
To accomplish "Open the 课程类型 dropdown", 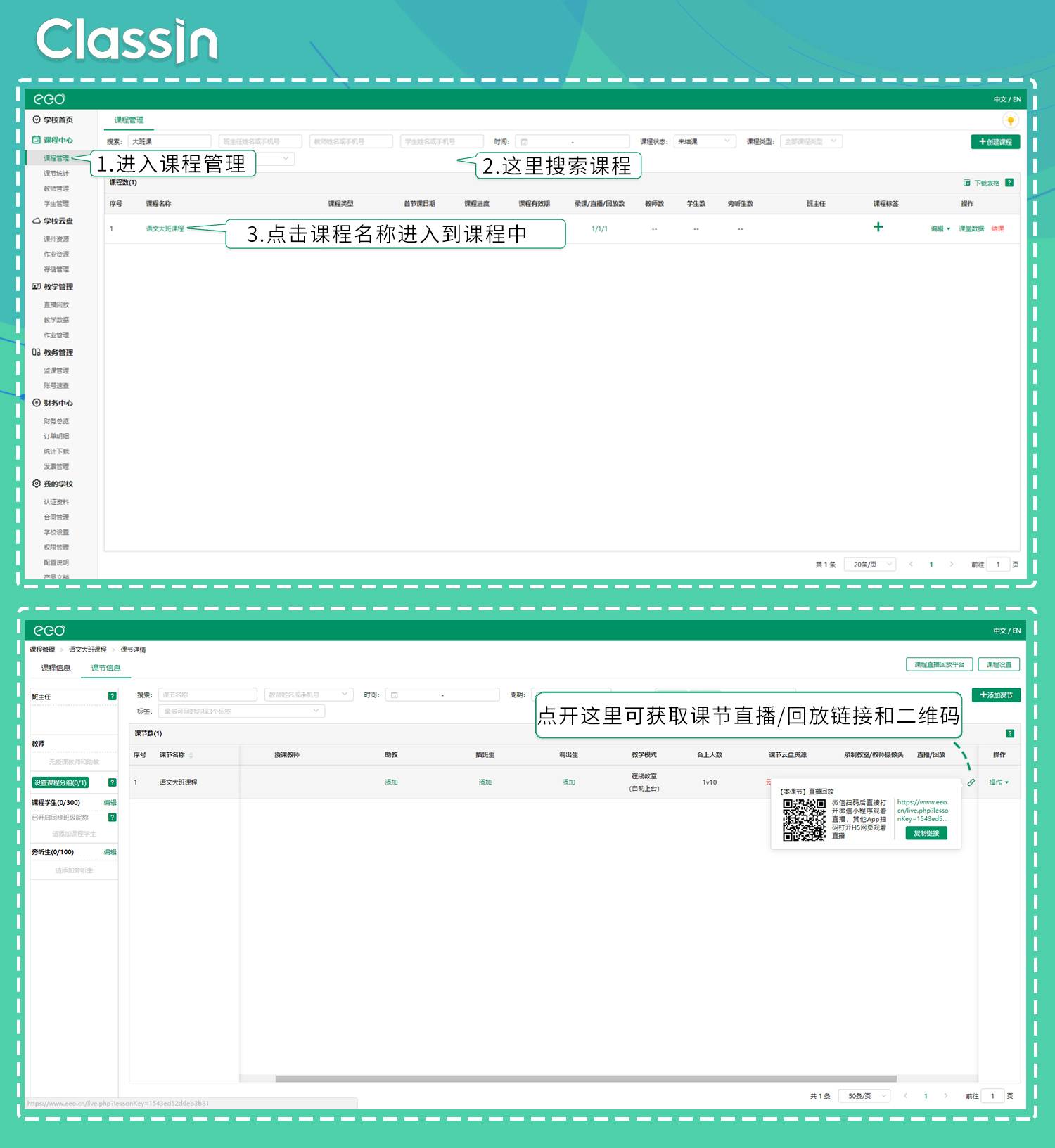I will coord(811,141).
